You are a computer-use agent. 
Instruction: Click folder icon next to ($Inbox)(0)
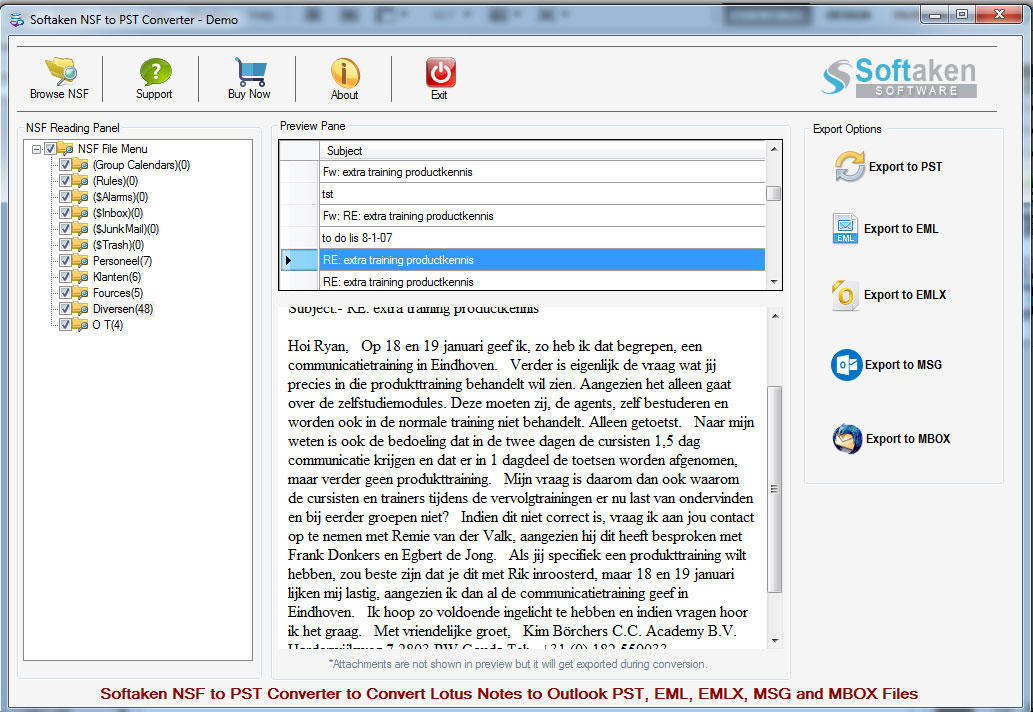(x=80, y=213)
